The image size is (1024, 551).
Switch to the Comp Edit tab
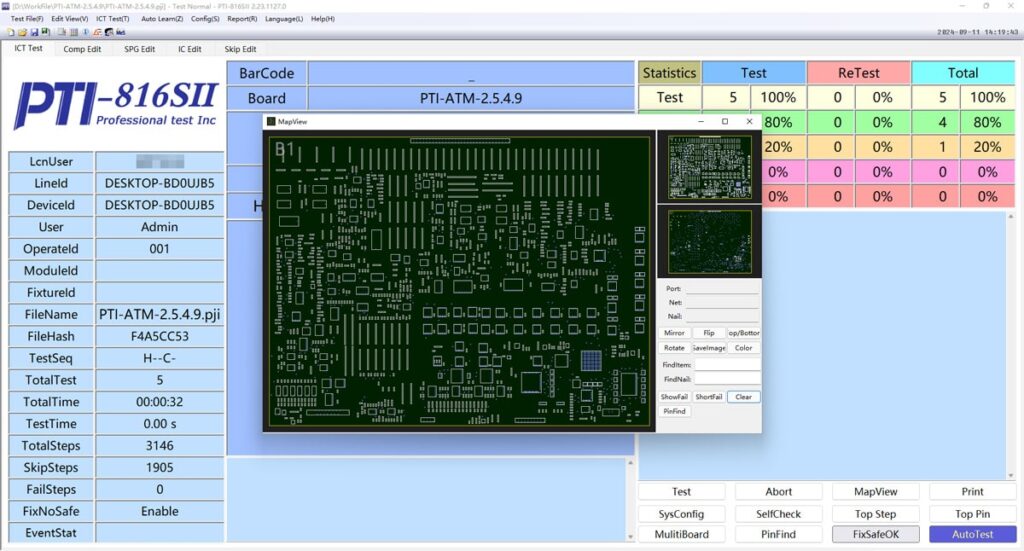[x=82, y=49]
